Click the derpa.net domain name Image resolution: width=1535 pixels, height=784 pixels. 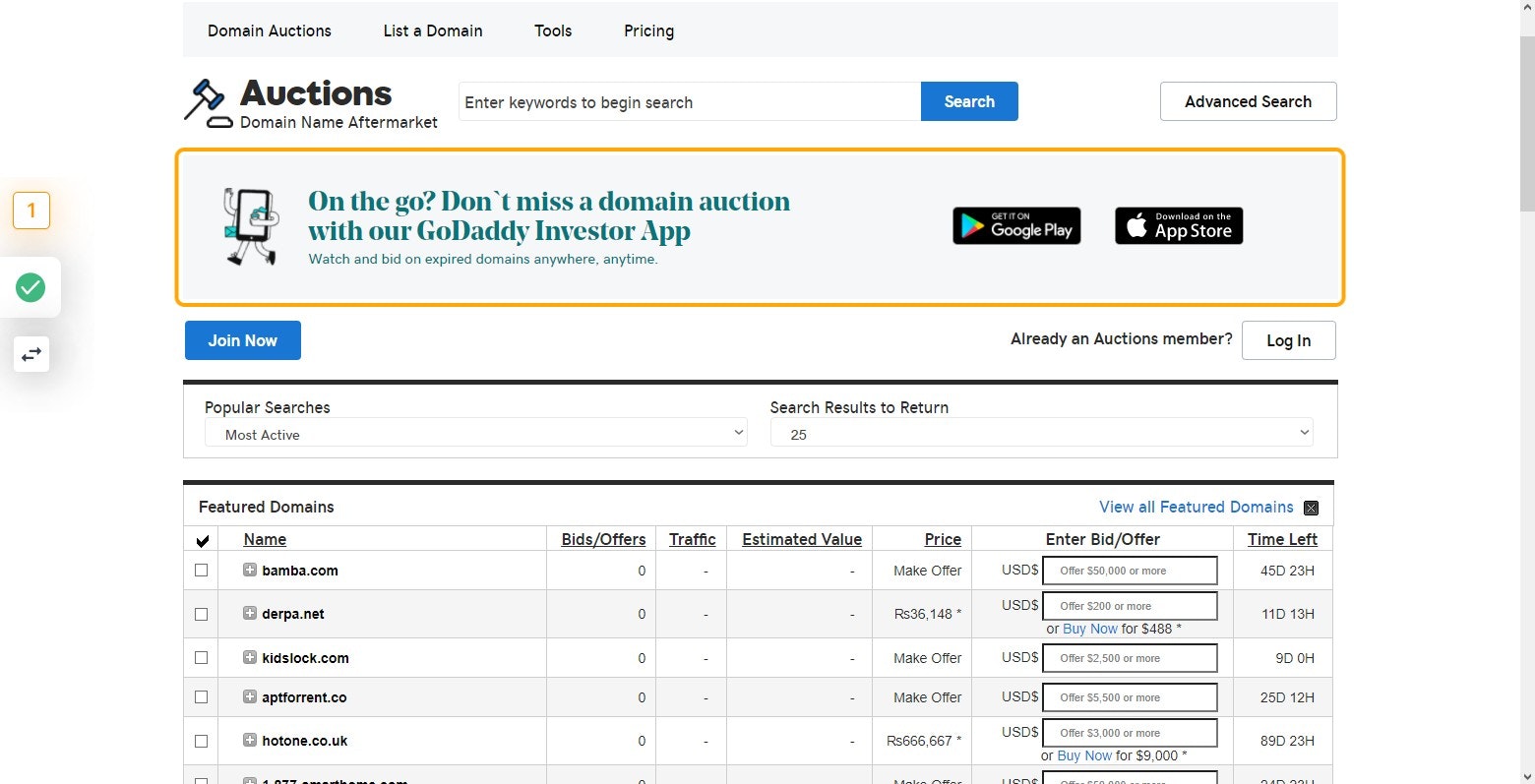pos(293,614)
